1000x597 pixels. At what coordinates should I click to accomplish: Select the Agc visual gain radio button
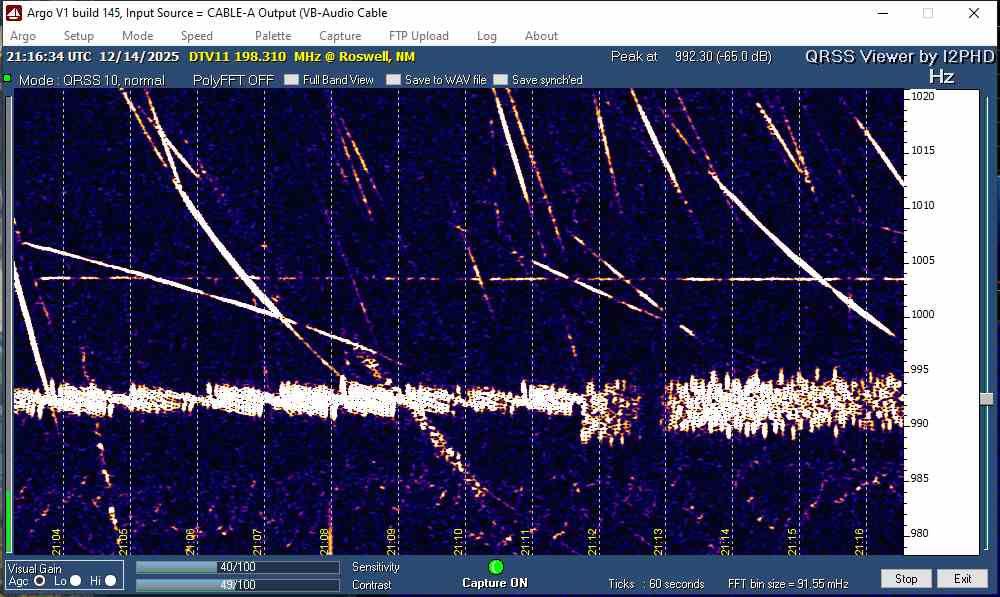pyautogui.click(x=40, y=580)
